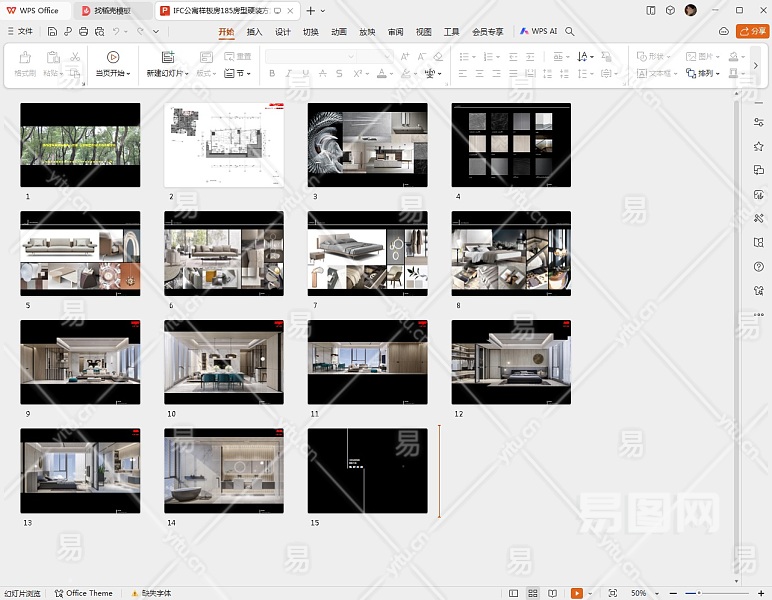The image size is (772, 600).
Task: Click the 分享 share button
Action: [752, 32]
